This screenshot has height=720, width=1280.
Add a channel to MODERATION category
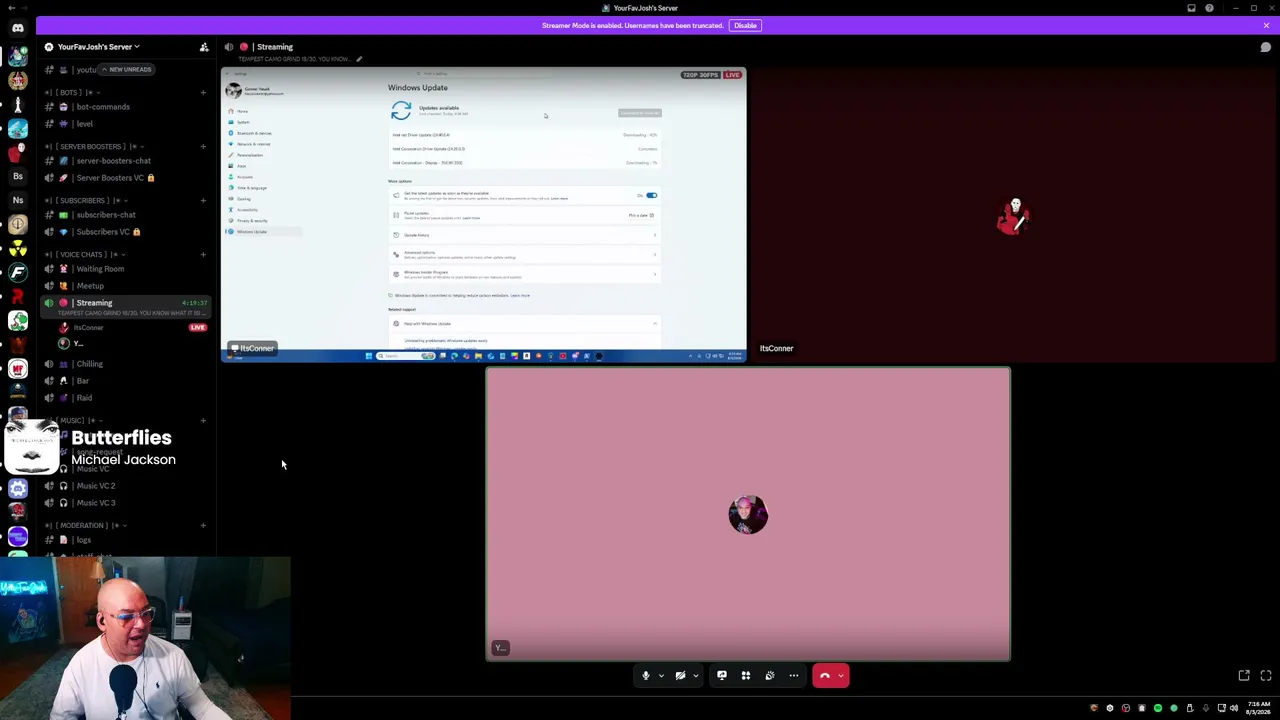(203, 525)
